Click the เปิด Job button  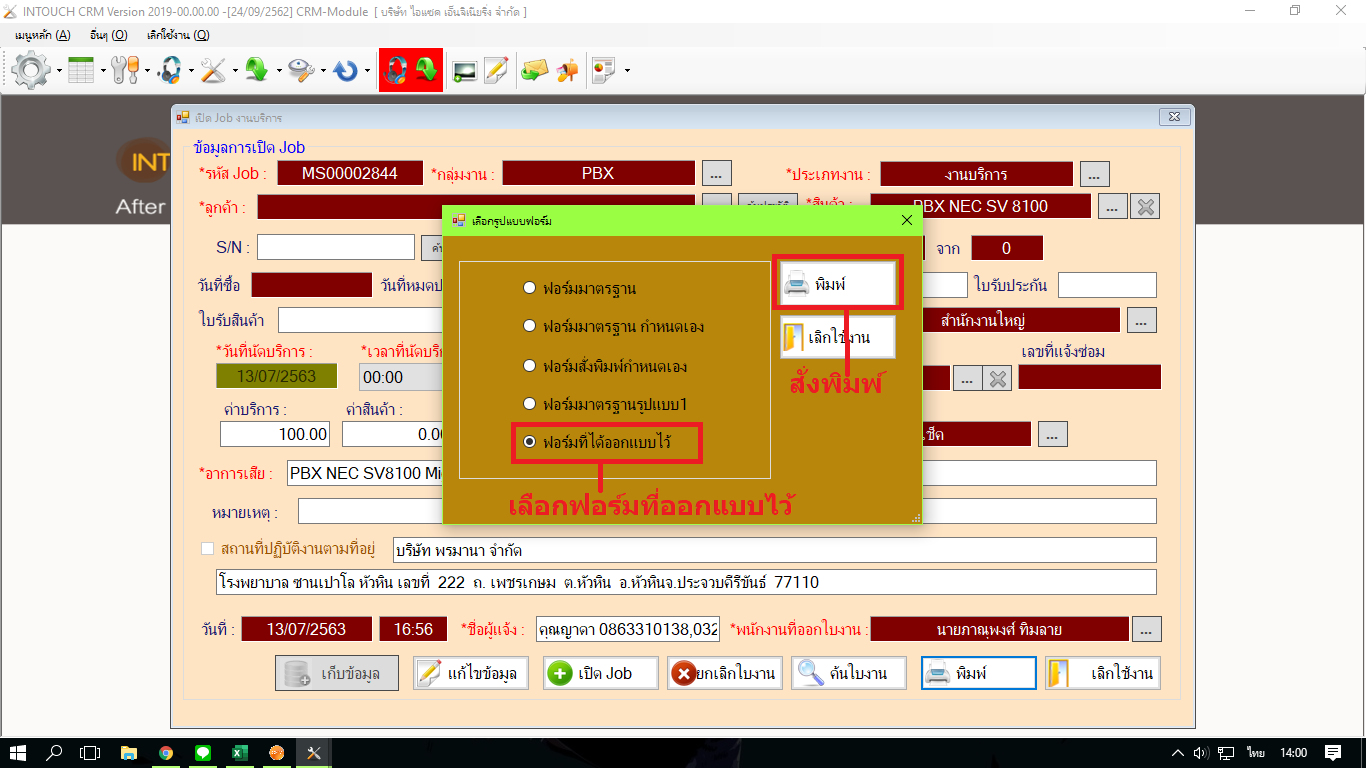pyautogui.click(x=602, y=673)
